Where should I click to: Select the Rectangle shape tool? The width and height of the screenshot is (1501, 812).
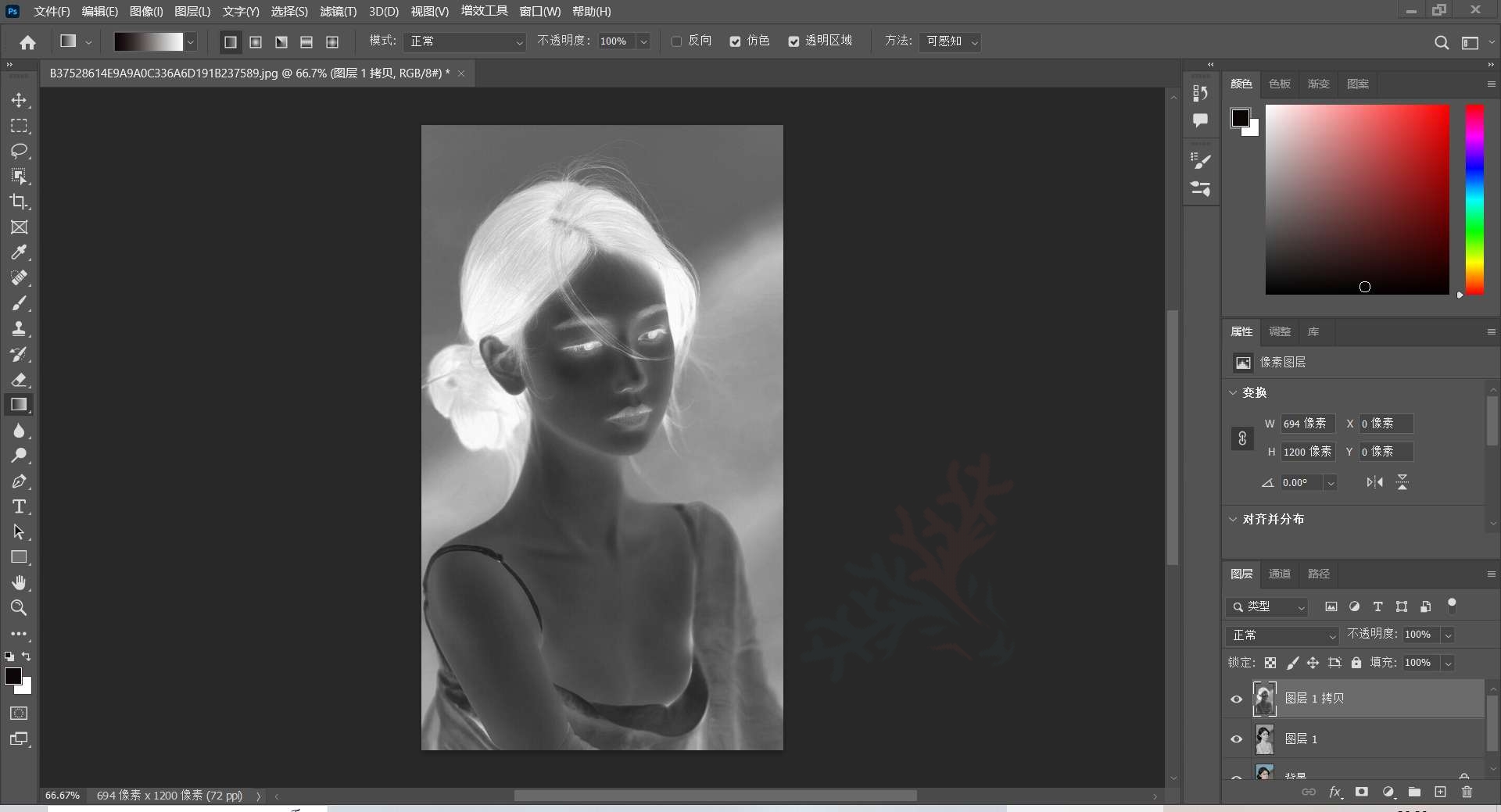coord(19,557)
